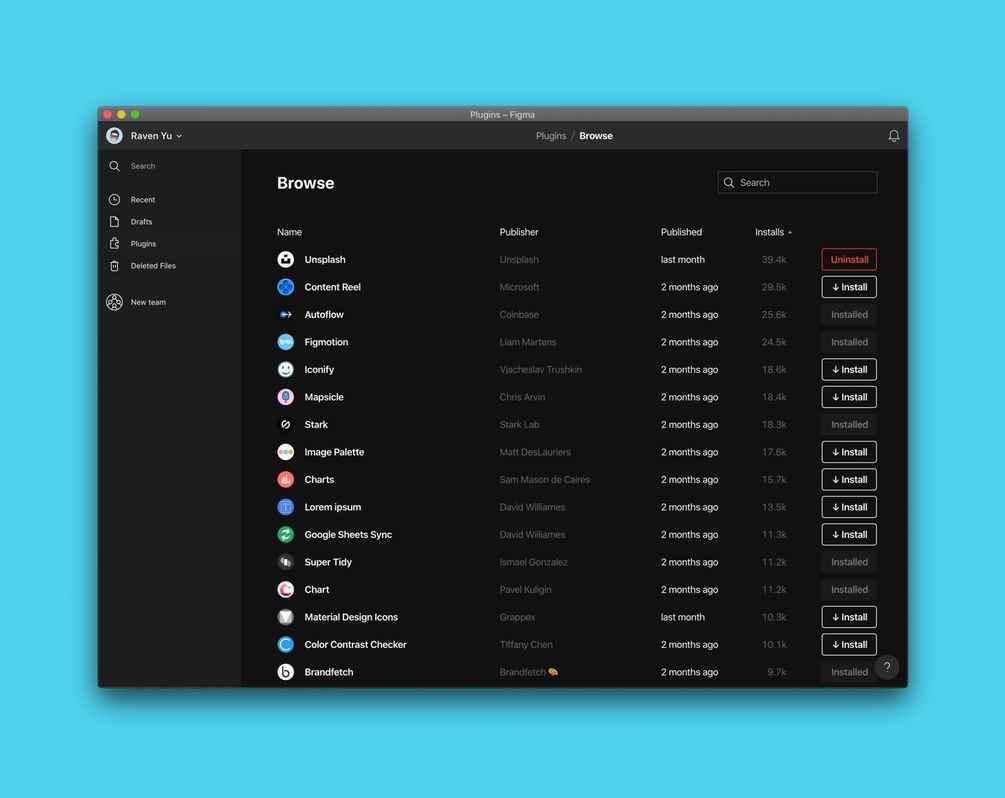The image size is (1005, 798).
Task: Click the Figmotion plugin icon
Action: (x=286, y=342)
